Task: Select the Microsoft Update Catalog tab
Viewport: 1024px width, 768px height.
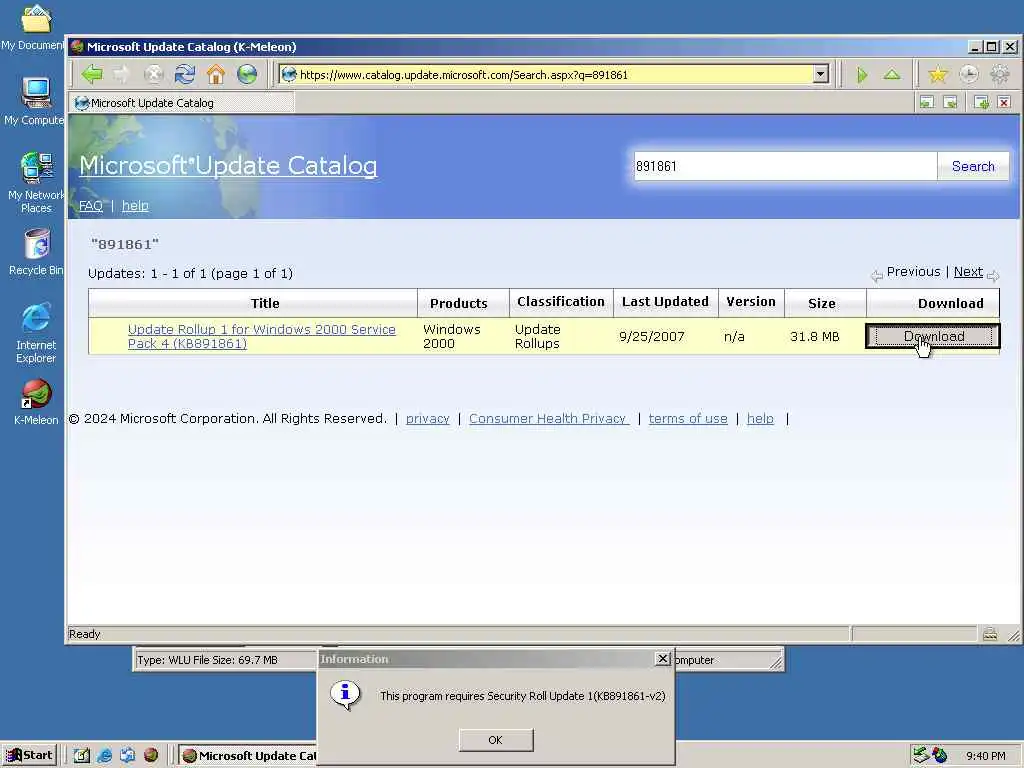Action: [183, 103]
